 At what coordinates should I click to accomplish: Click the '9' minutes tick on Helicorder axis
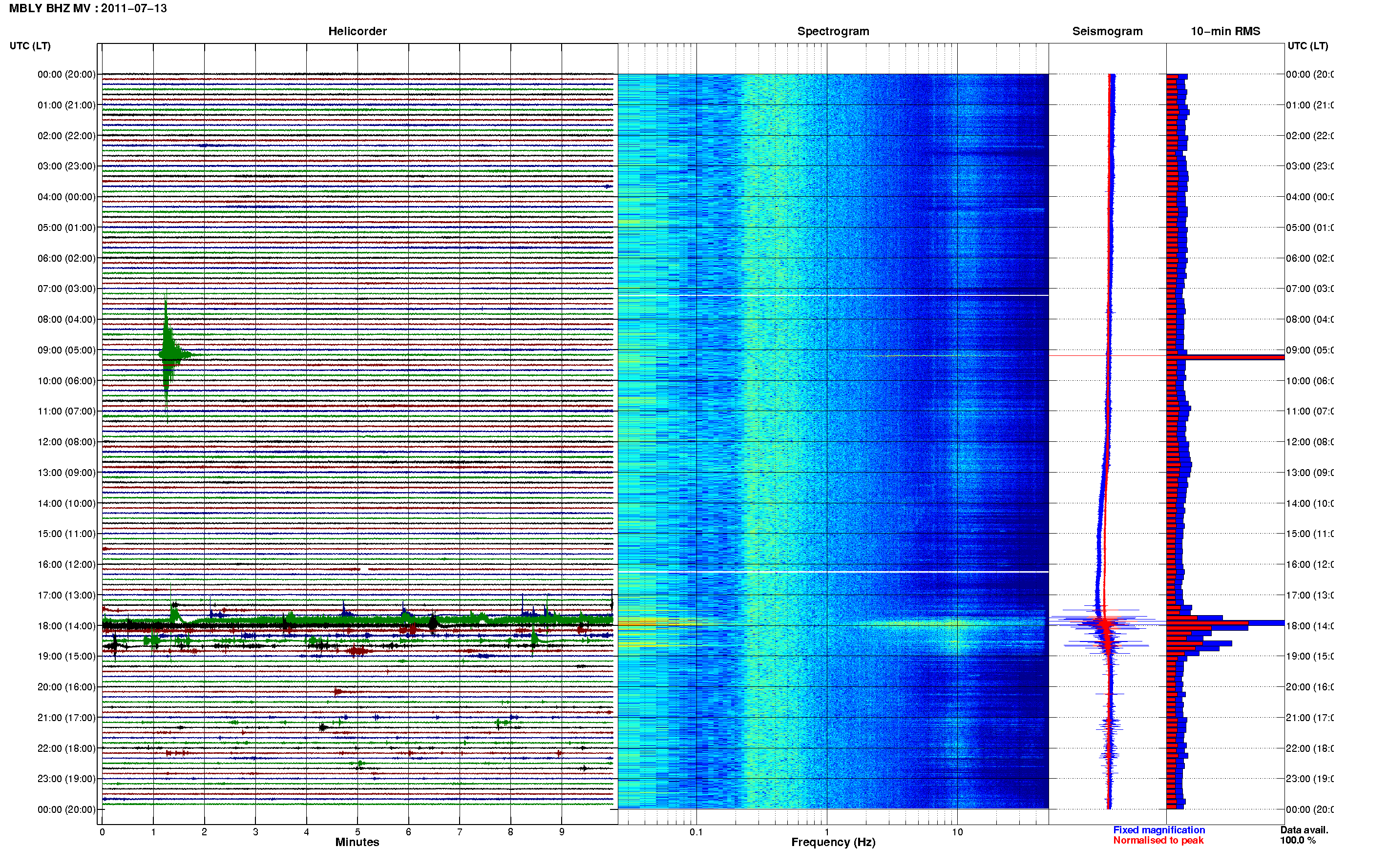tap(562, 832)
